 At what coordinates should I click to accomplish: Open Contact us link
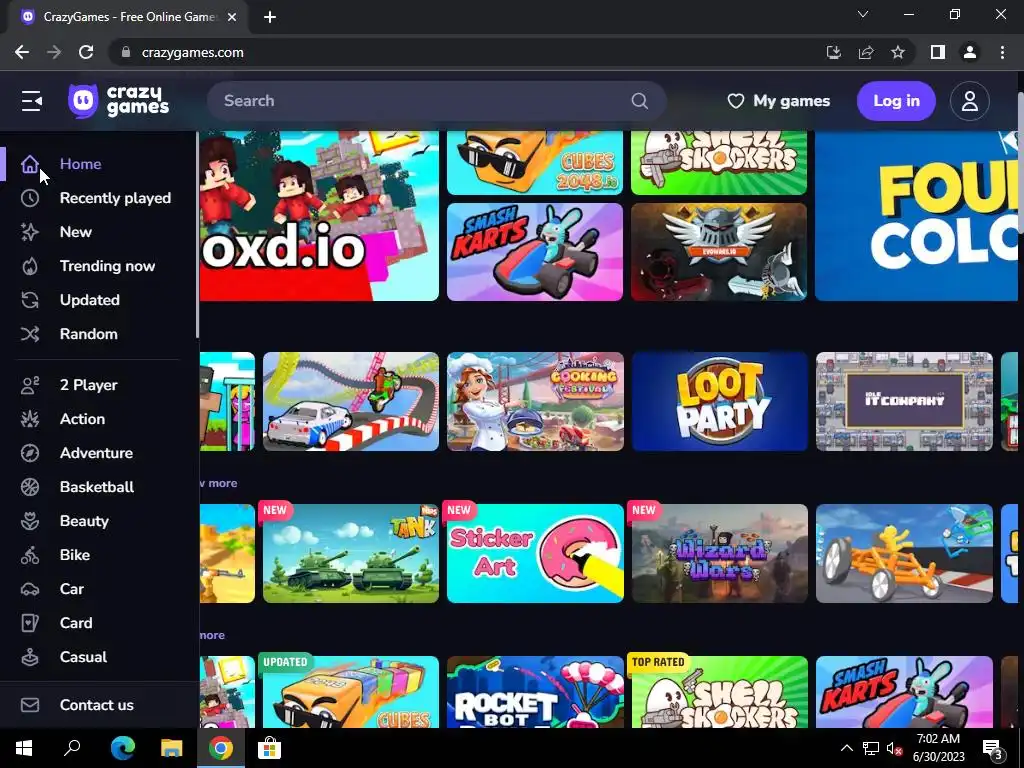coord(98,705)
